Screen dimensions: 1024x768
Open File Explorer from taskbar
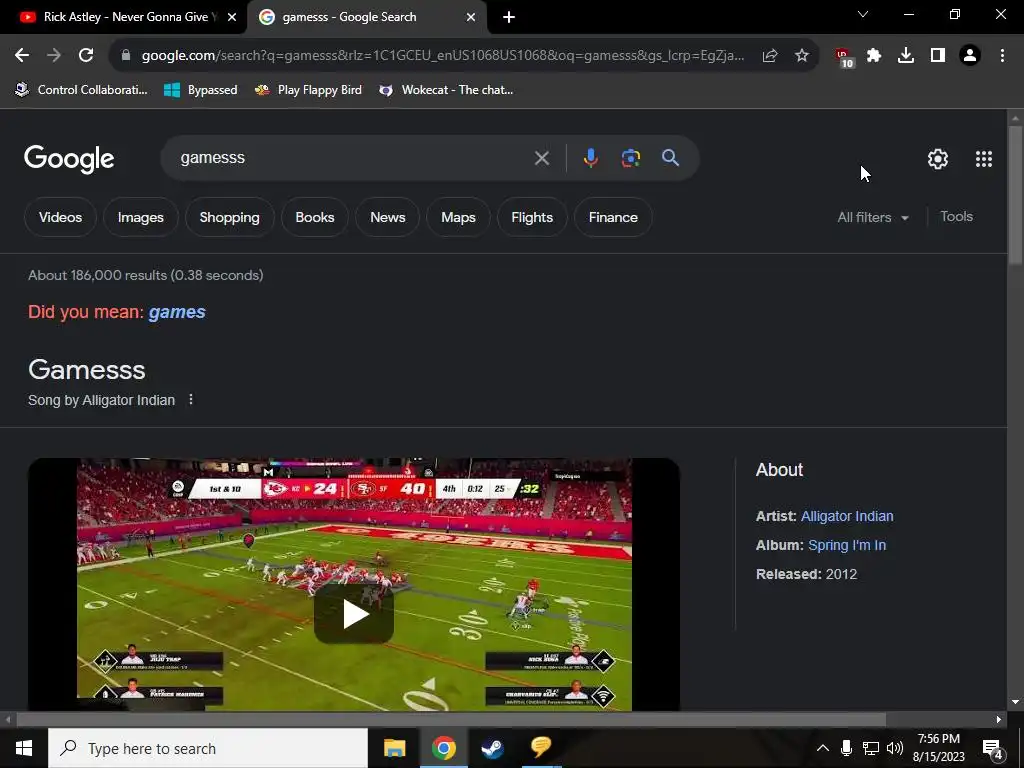(394, 748)
